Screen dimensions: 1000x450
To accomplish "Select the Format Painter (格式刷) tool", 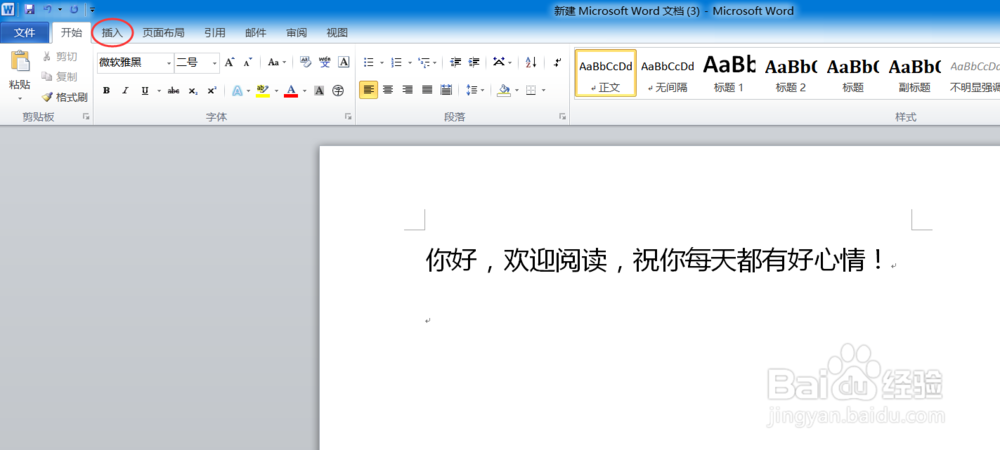I will [x=64, y=97].
